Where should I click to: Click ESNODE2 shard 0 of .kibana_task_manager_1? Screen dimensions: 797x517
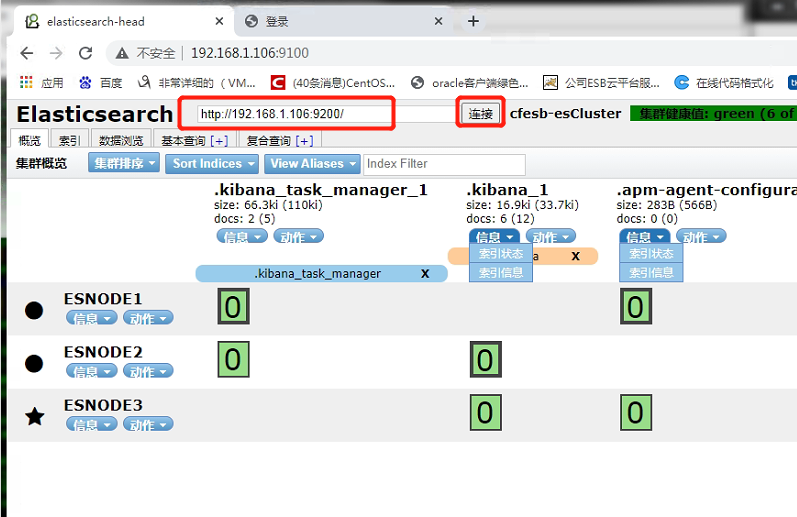click(233, 359)
